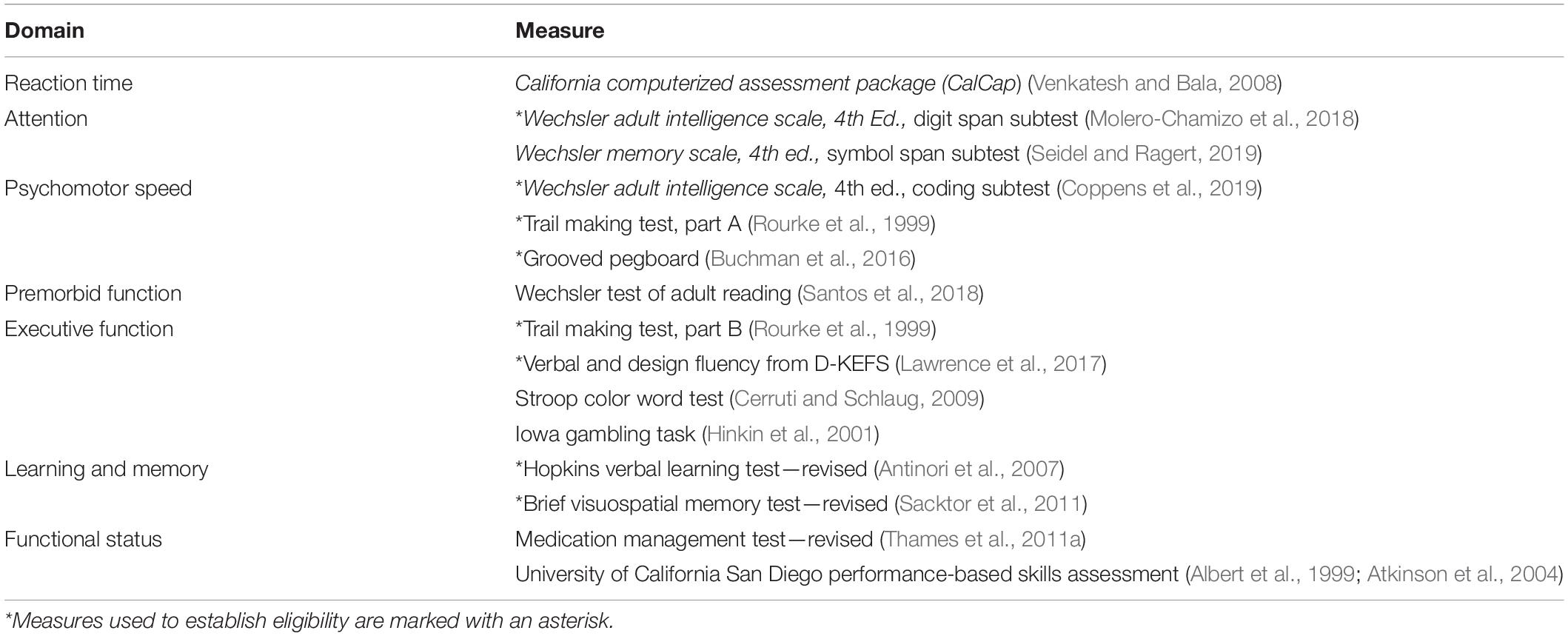Open Lawrence et al., 2017 citation link

[x=1000, y=364]
